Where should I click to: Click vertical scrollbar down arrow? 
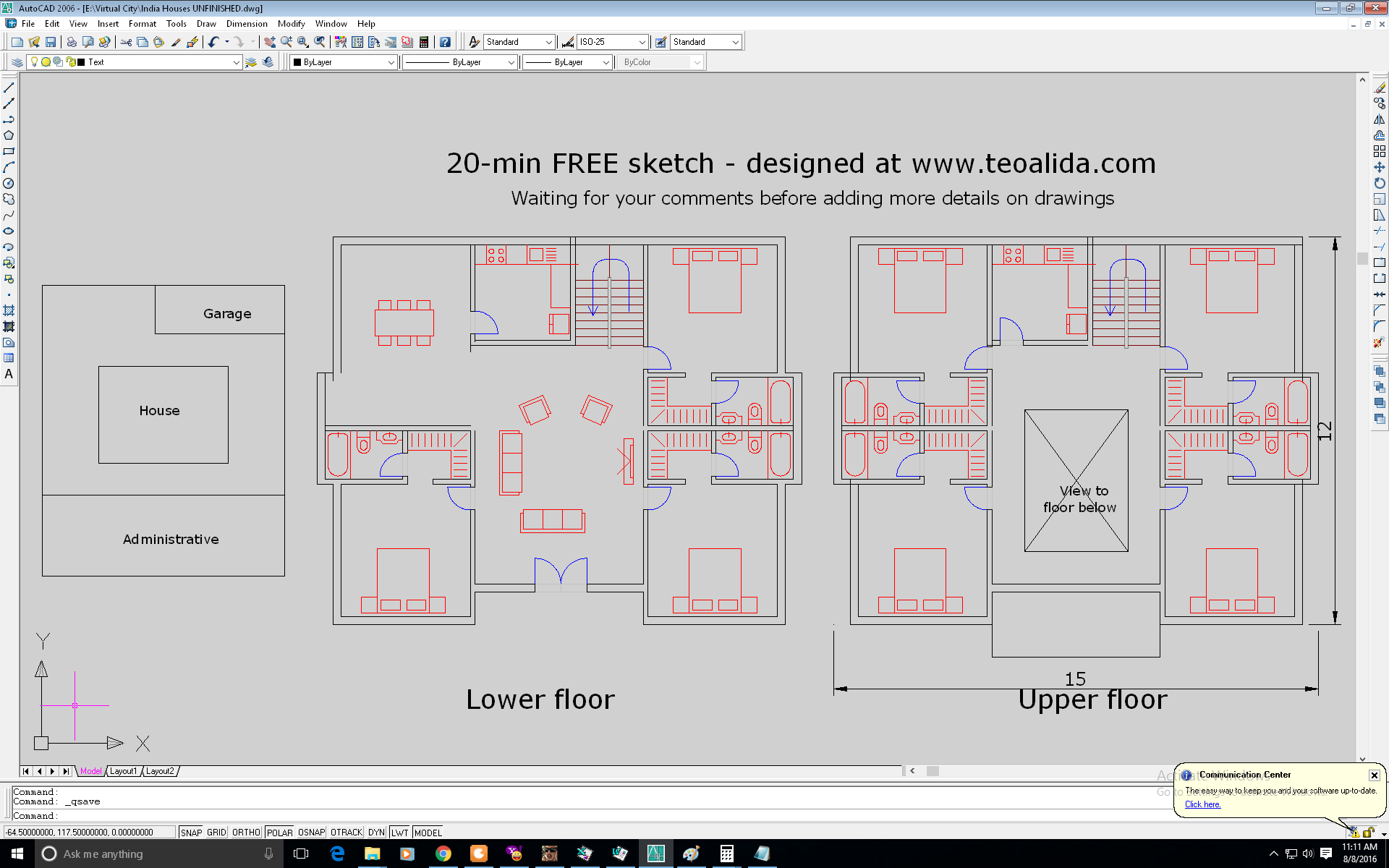pos(1362,759)
